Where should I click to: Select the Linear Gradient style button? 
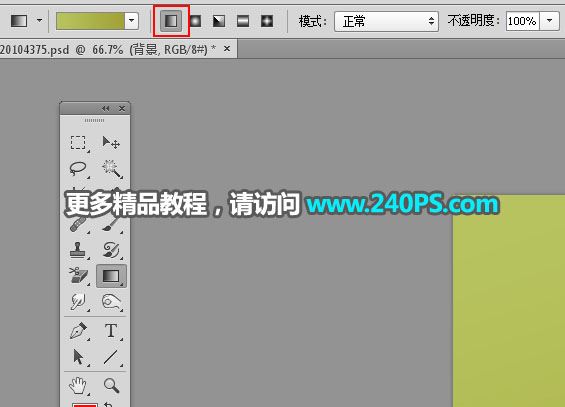click(171, 21)
